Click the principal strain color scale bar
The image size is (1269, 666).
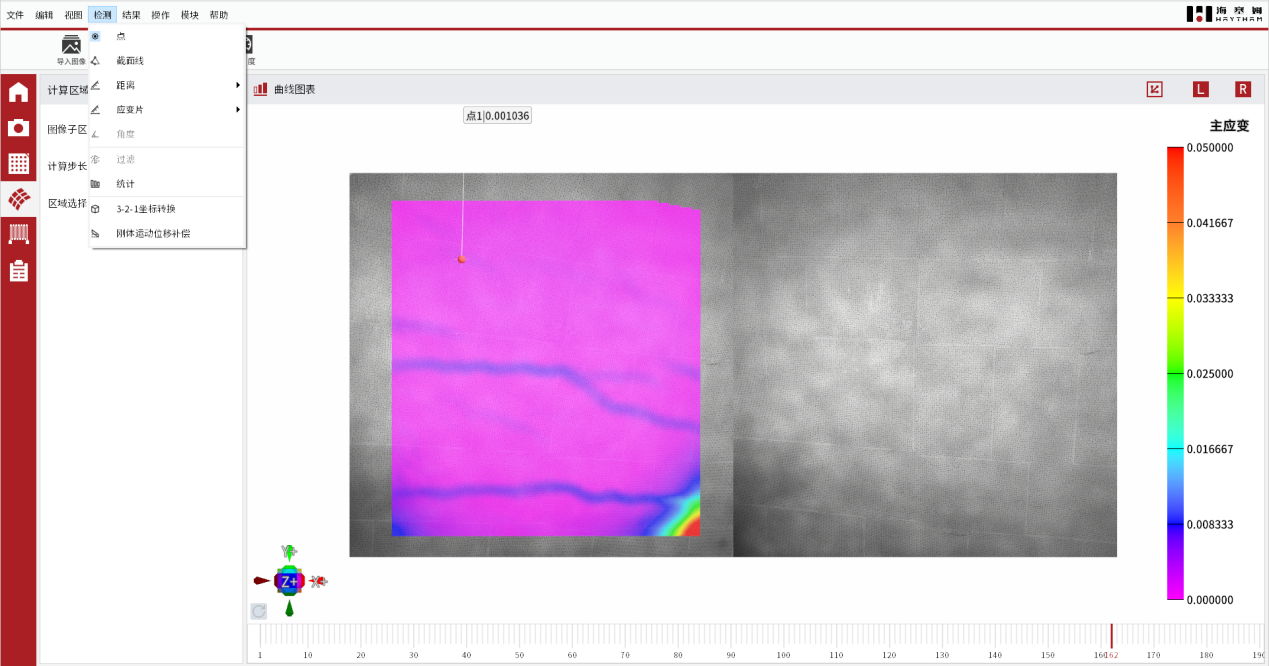point(1174,373)
